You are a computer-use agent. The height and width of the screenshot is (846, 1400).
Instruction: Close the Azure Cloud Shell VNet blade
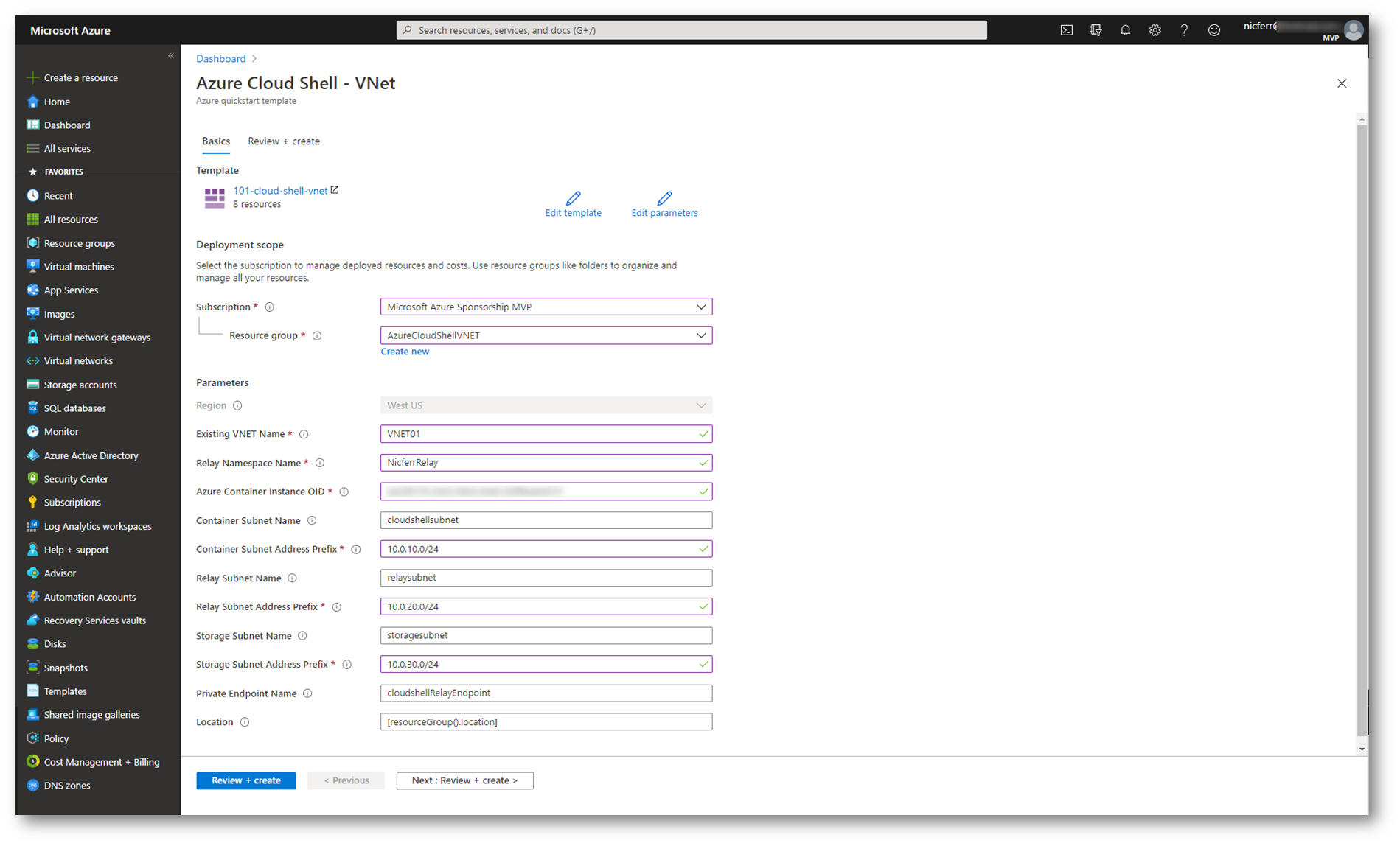[1342, 83]
